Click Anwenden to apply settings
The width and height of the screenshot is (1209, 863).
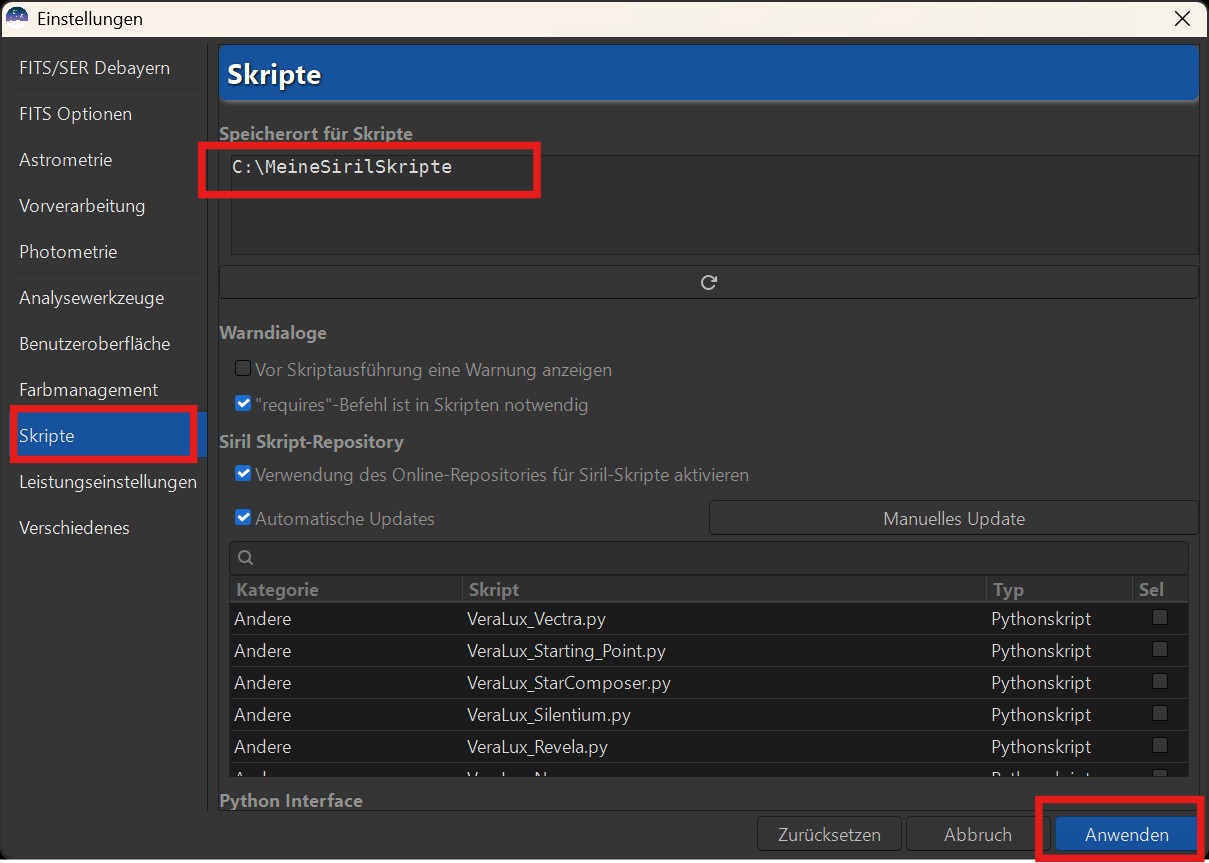coord(1126,834)
